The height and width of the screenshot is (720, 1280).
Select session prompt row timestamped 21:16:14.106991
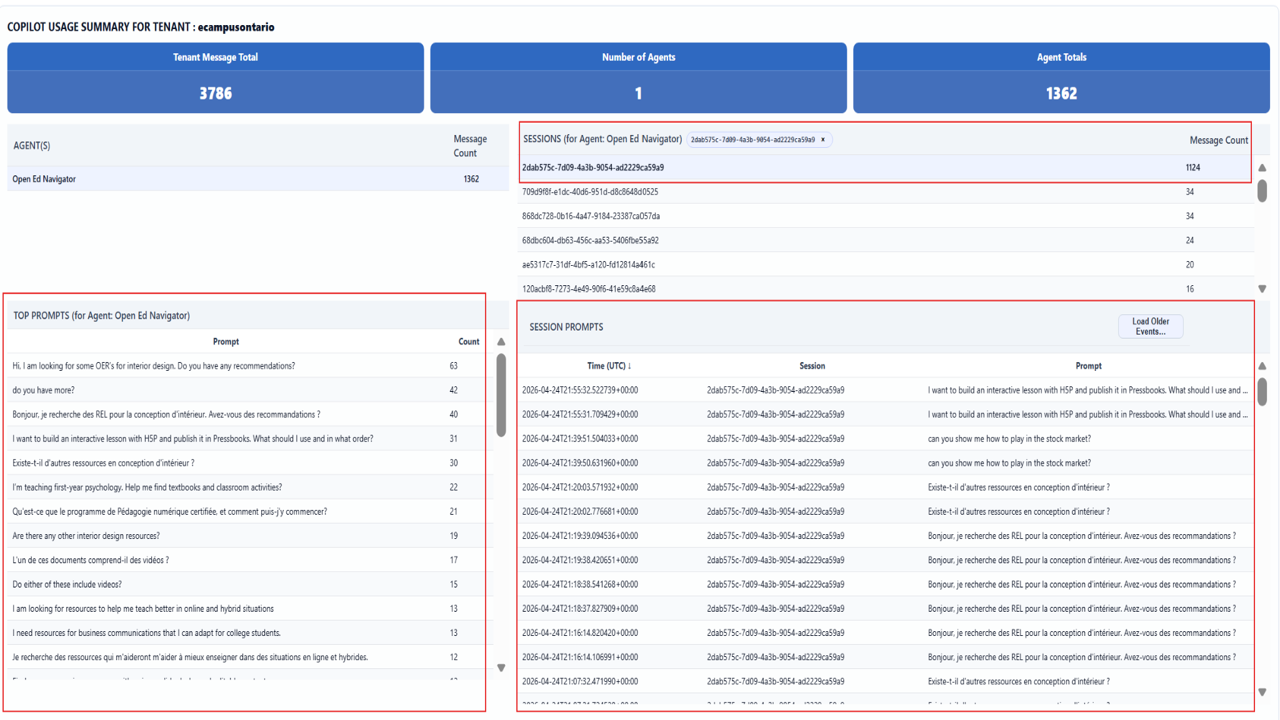885,657
